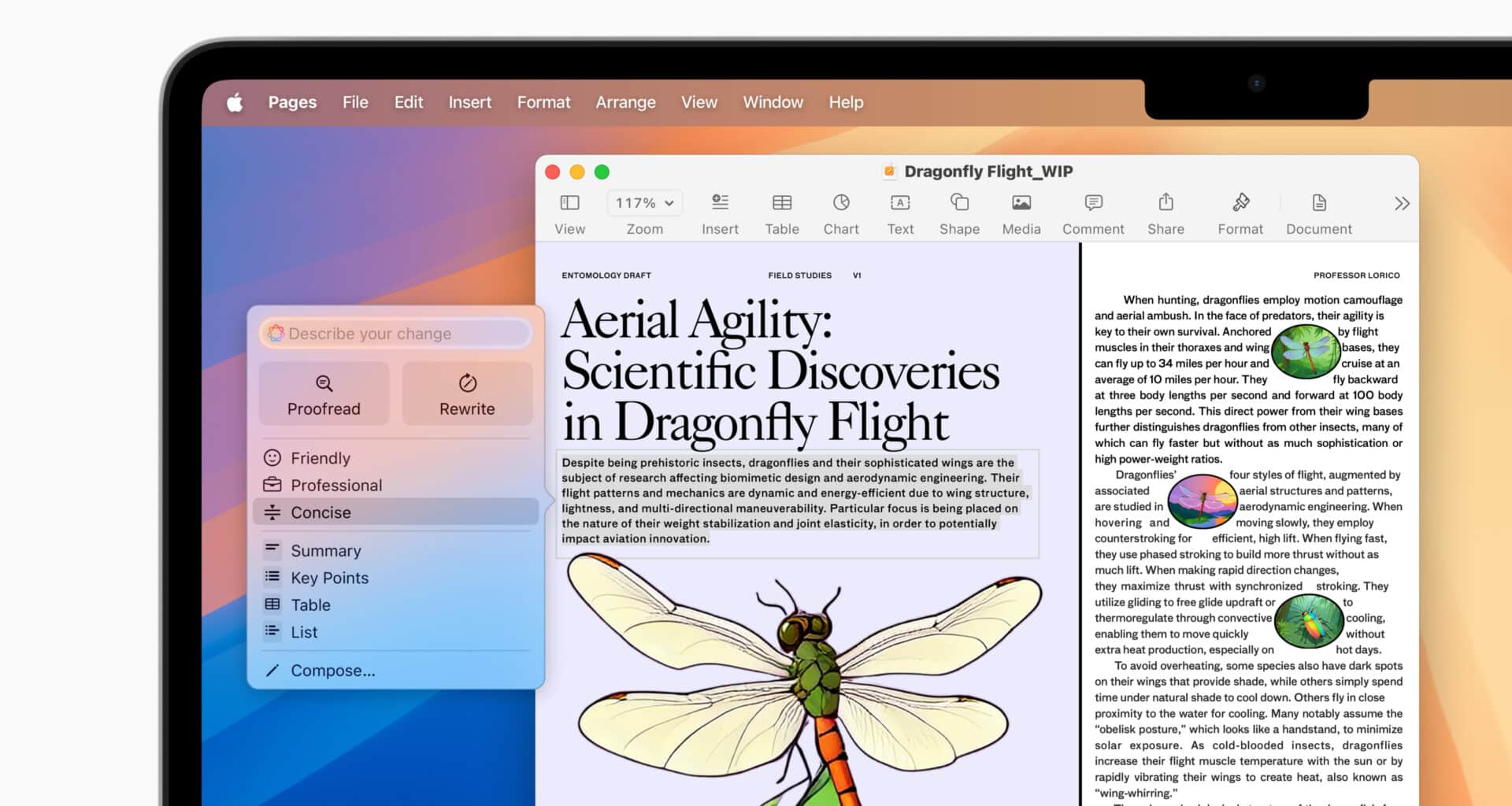Click the green full-screen window button
The width and height of the screenshot is (1512, 806).
pos(602,172)
